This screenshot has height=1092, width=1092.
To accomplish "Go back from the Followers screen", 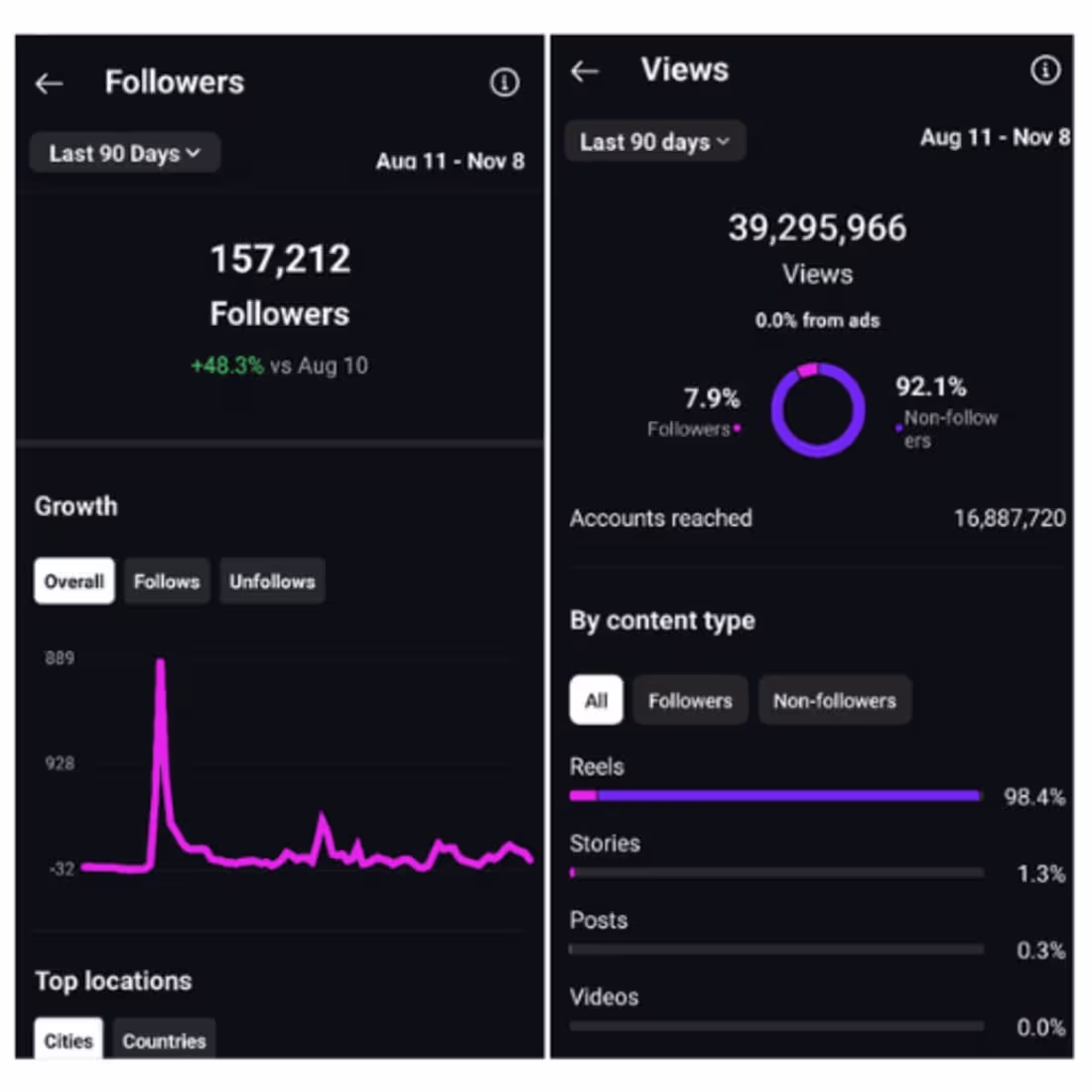I will 50,84.
